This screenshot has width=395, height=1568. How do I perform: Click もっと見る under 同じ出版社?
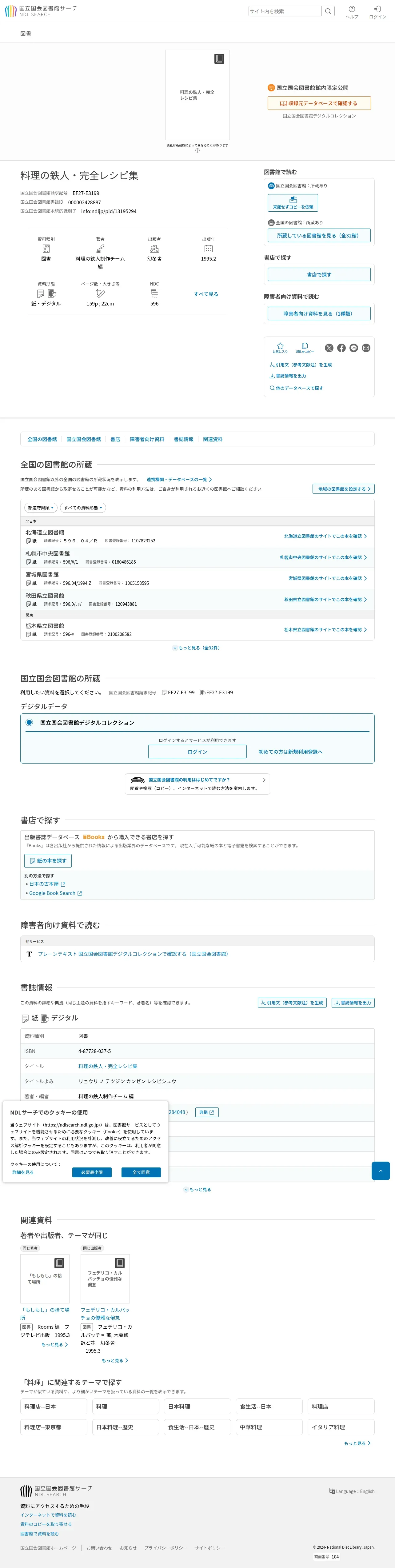point(114,1360)
